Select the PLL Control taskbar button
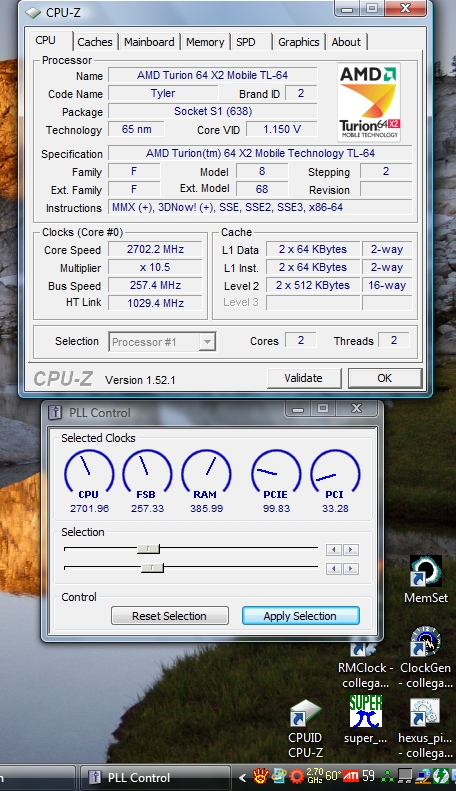This screenshot has width=456, height=791. 155,777
